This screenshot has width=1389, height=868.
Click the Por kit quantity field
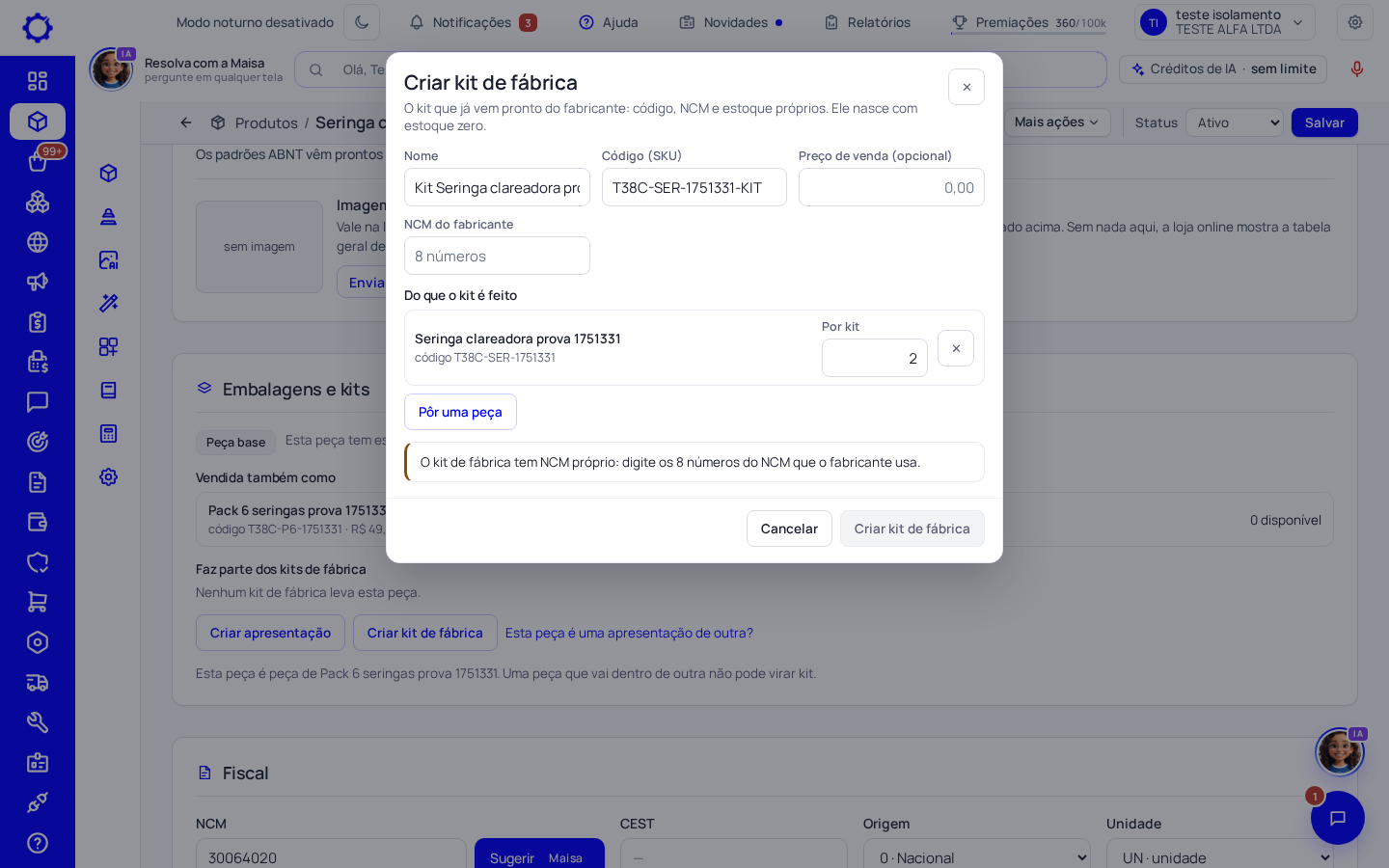tap(875, 358)
